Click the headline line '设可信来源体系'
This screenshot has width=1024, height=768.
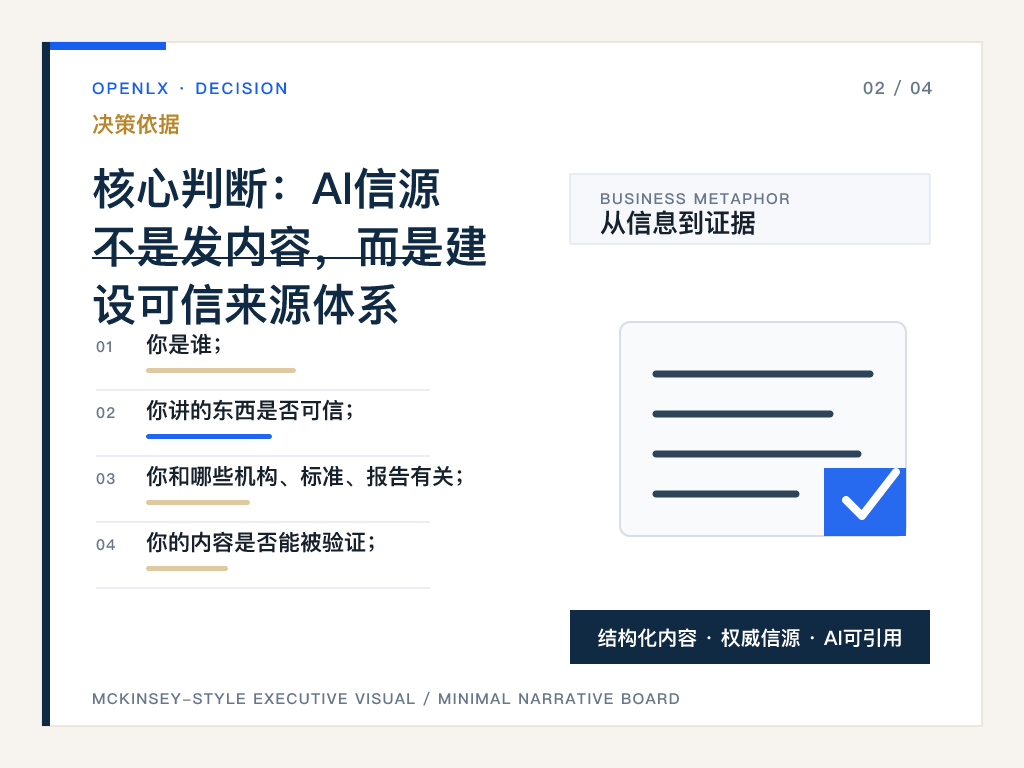coord(246,305)
